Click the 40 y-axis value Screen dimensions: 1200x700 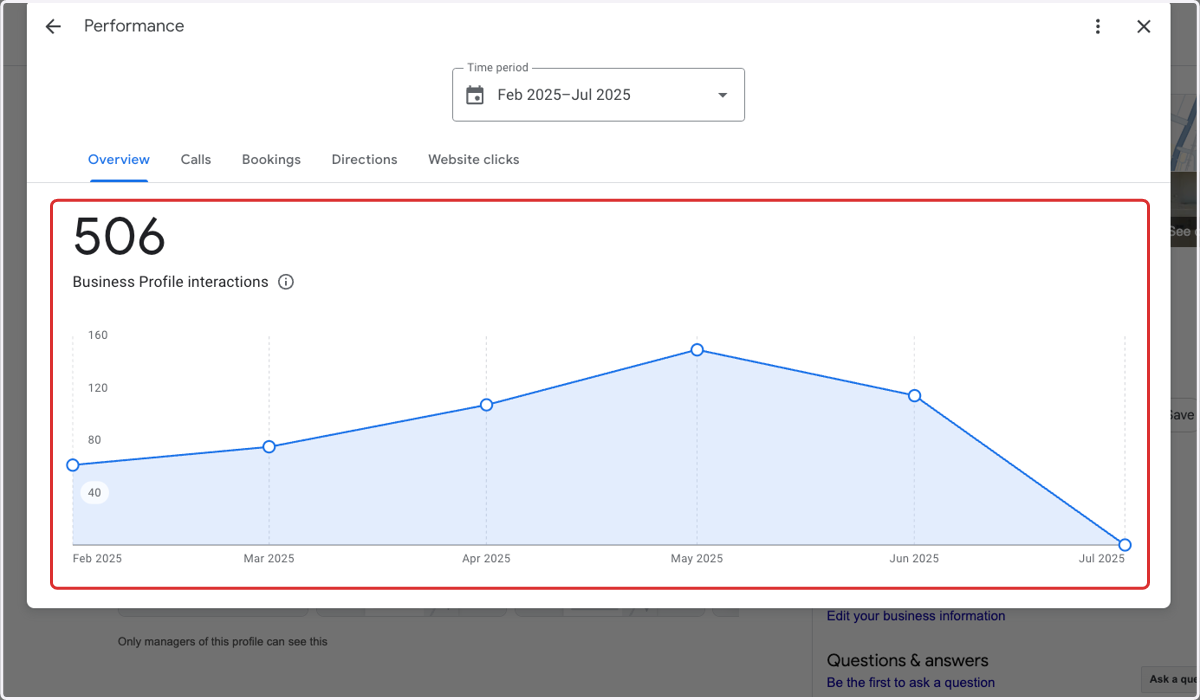click(94, 493)
